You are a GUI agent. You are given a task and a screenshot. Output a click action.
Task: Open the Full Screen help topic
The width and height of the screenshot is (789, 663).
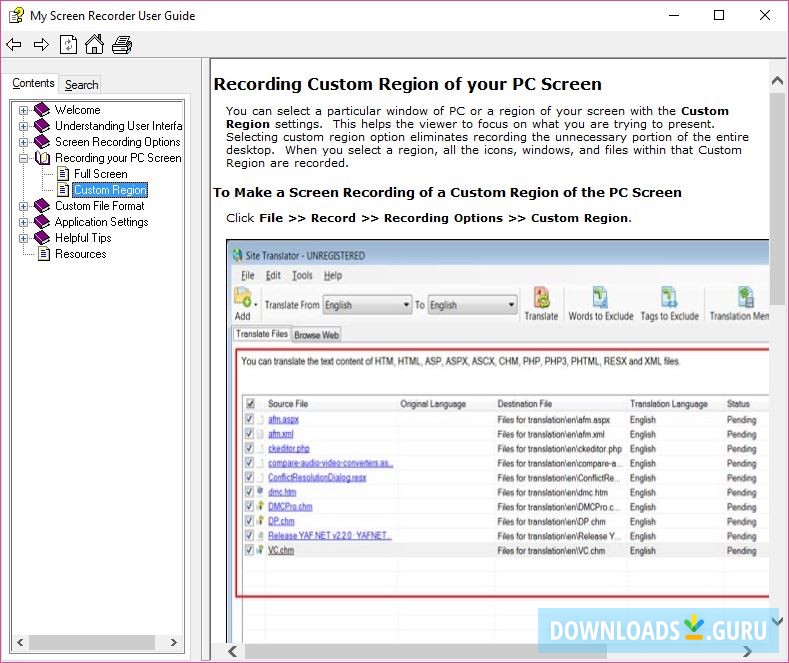click(x=100, y=174)
